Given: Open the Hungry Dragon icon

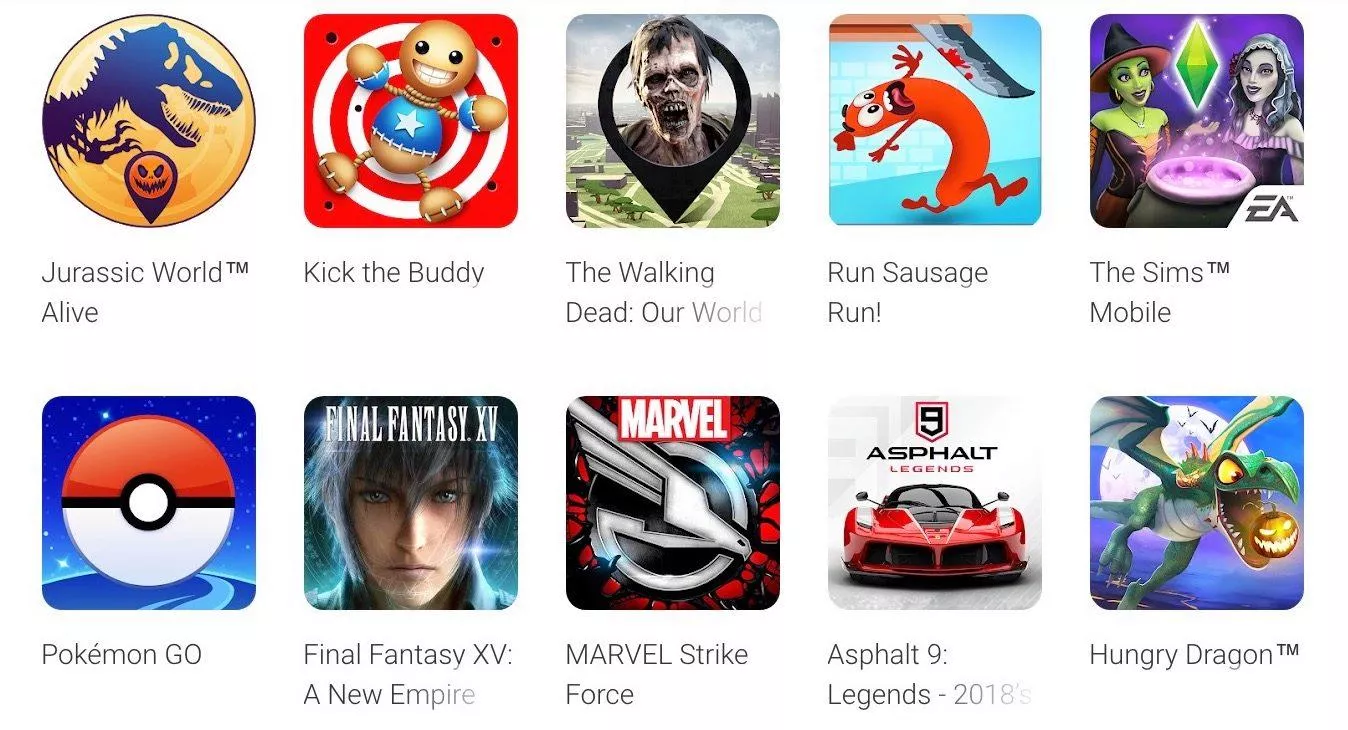Looking at the screenshot, I should 1197,503.
